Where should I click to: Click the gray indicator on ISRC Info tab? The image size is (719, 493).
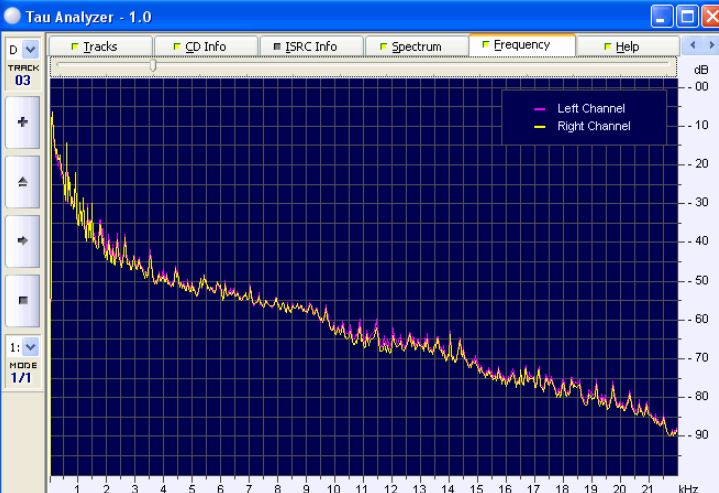tap(277, 46)
